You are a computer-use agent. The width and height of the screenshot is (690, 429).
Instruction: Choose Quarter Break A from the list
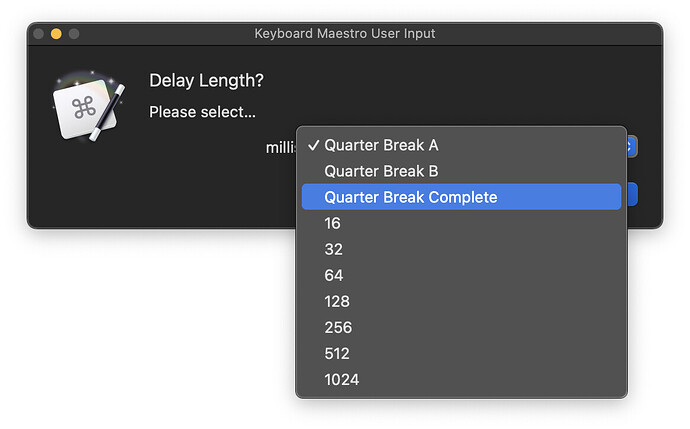(x=381, y=145)
